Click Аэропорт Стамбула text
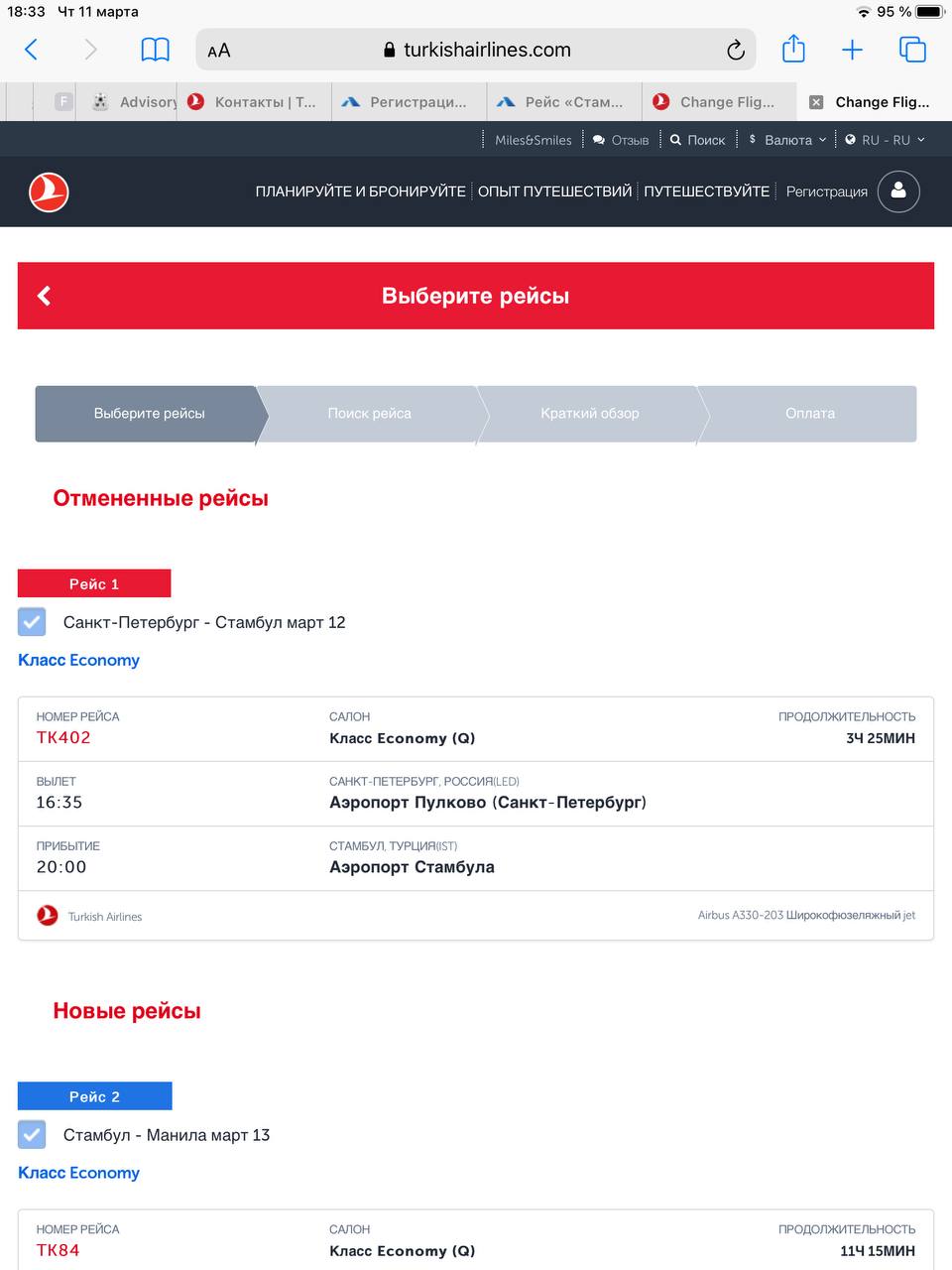The width and height of the screenshot is (952, 1270). tap(412, 867)
